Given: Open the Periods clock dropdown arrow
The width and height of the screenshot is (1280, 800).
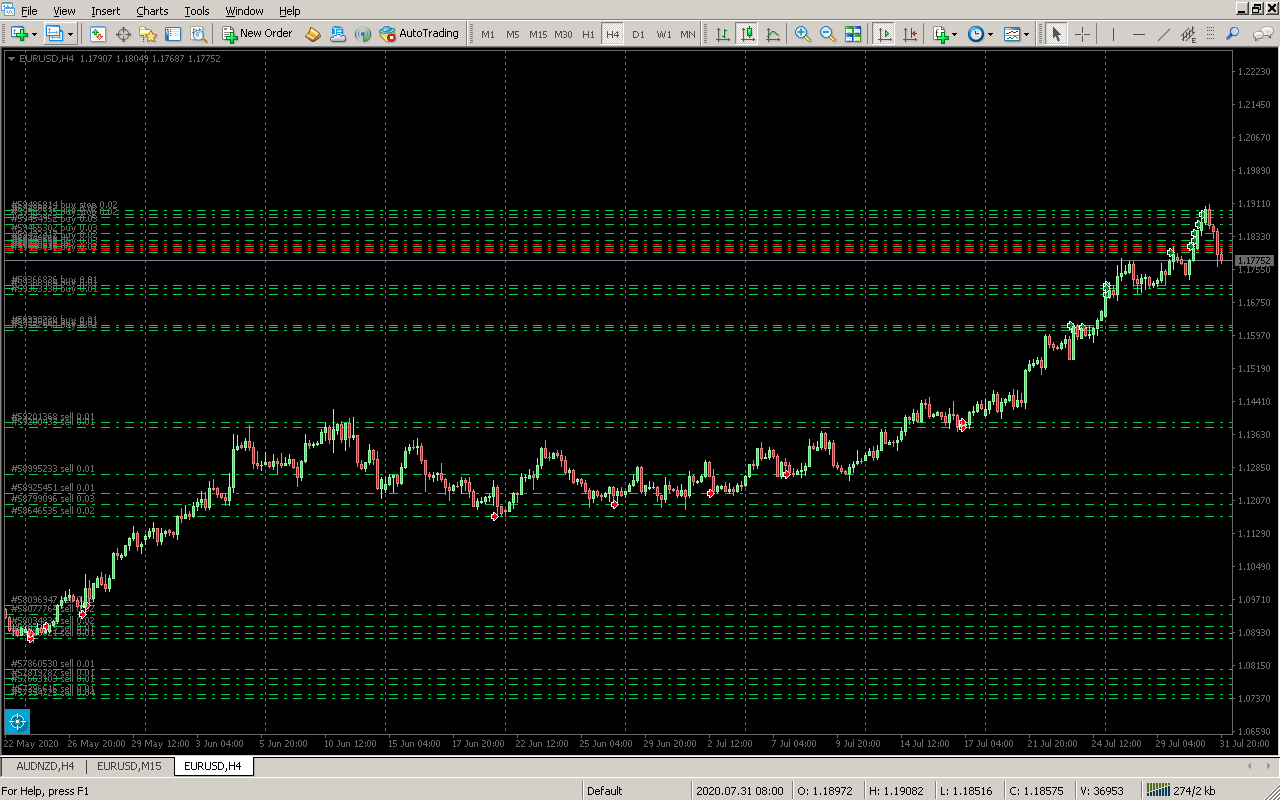Looking at the screenshot, I should coord(991,34).
